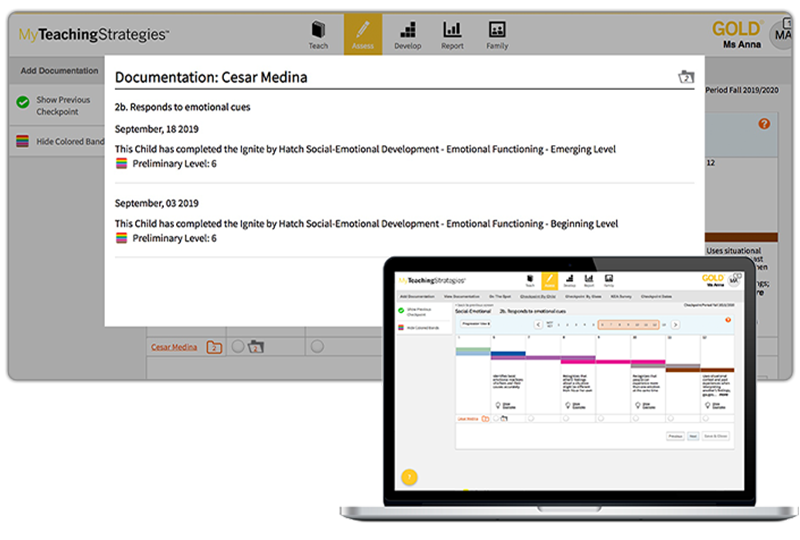The height and width of the screenshot is (540, 800).
Task: Toggle Hide Colored Bands option
Action: pyautogui.click(x=22, y=142)
